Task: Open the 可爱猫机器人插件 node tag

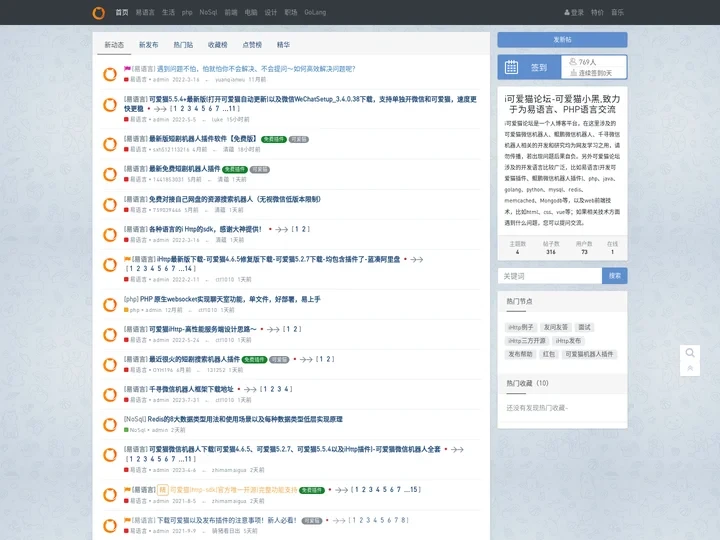Action: pyautogui.click(x=589, y=354)
